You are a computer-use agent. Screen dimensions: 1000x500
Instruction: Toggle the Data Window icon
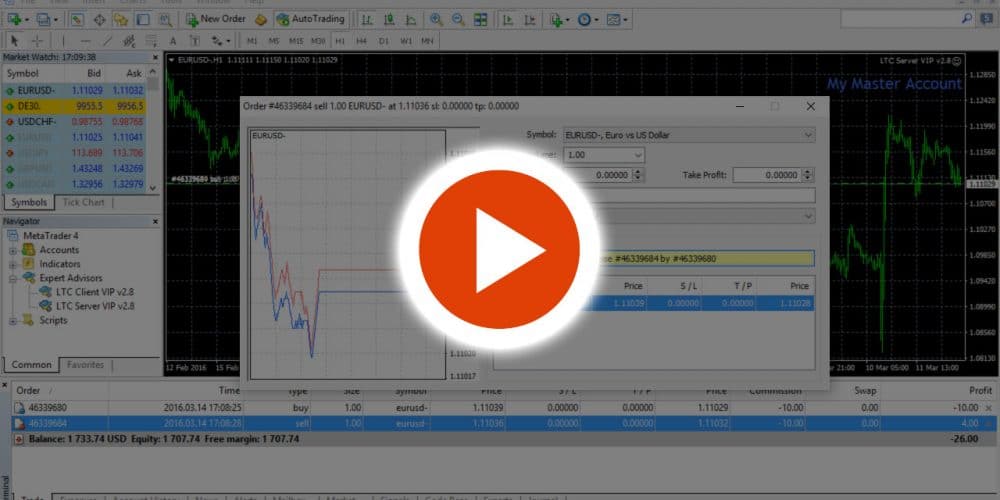pos(99,20)
